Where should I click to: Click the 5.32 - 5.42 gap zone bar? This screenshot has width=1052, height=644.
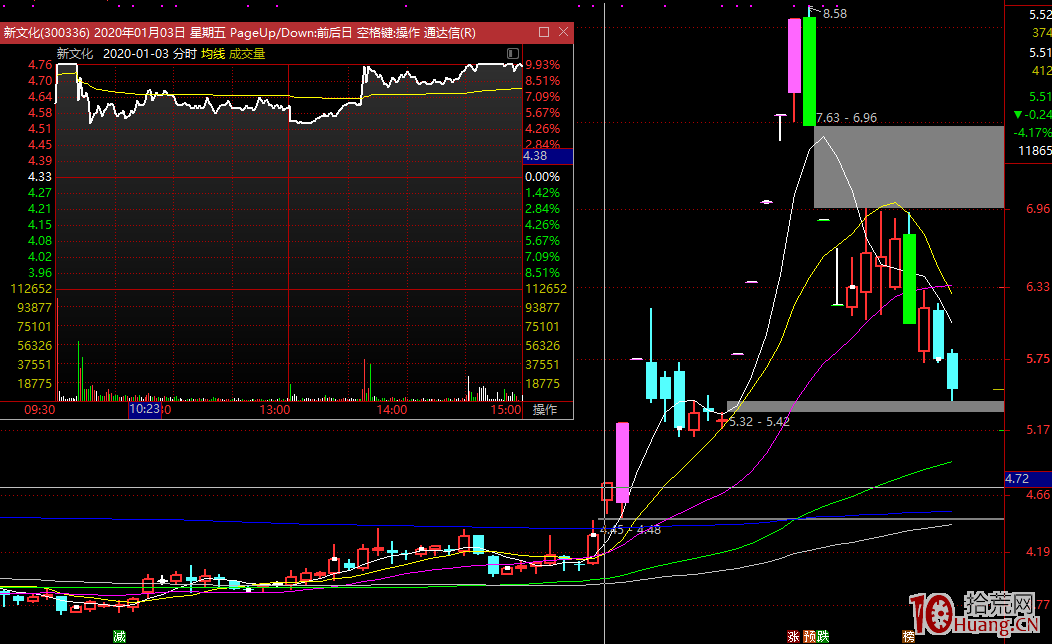coord(865,406)
